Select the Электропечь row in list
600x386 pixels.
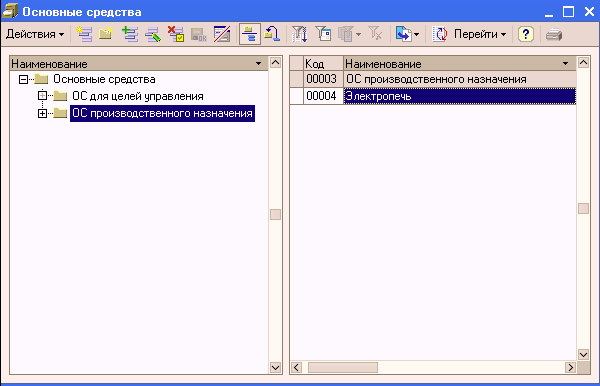(433, 96)
